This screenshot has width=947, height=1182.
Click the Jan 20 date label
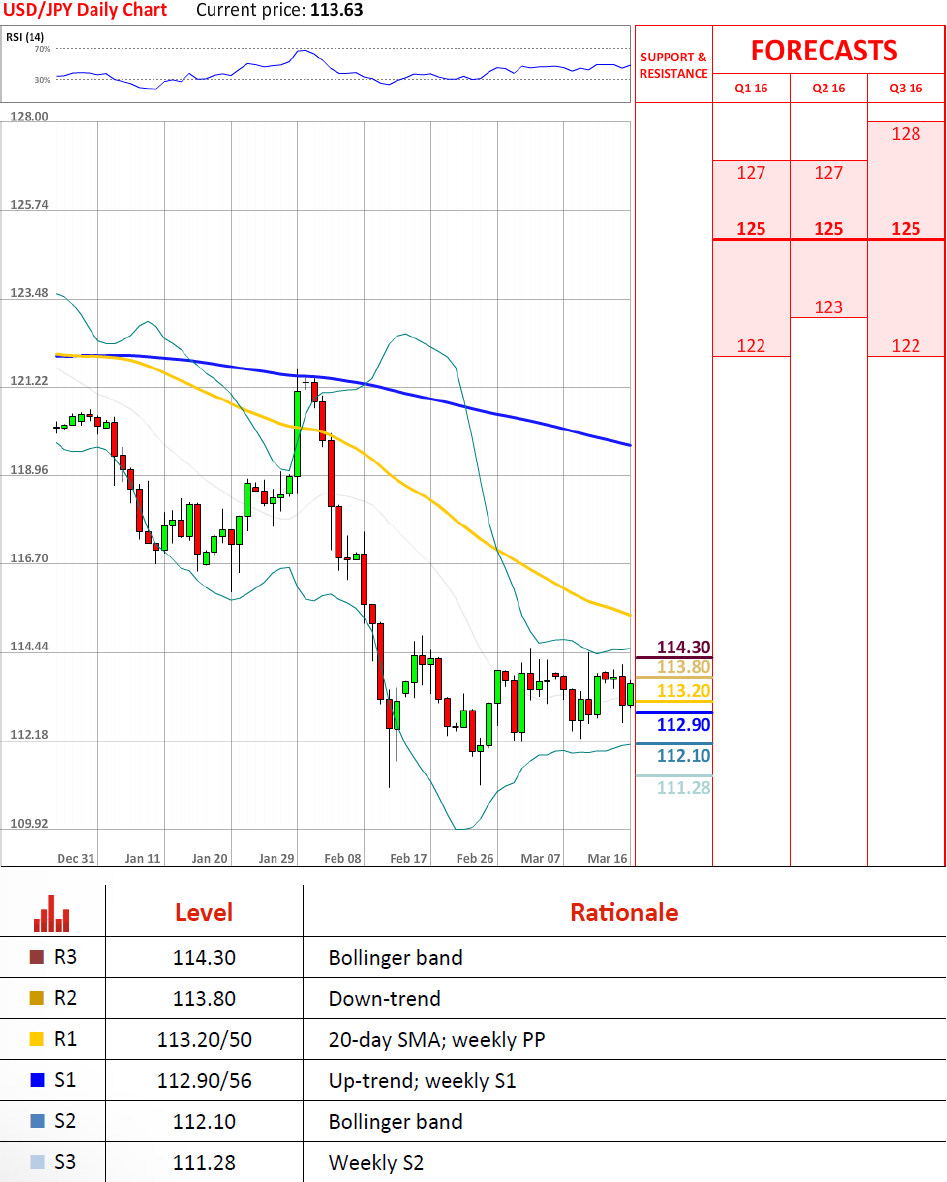tap(210, 859)
